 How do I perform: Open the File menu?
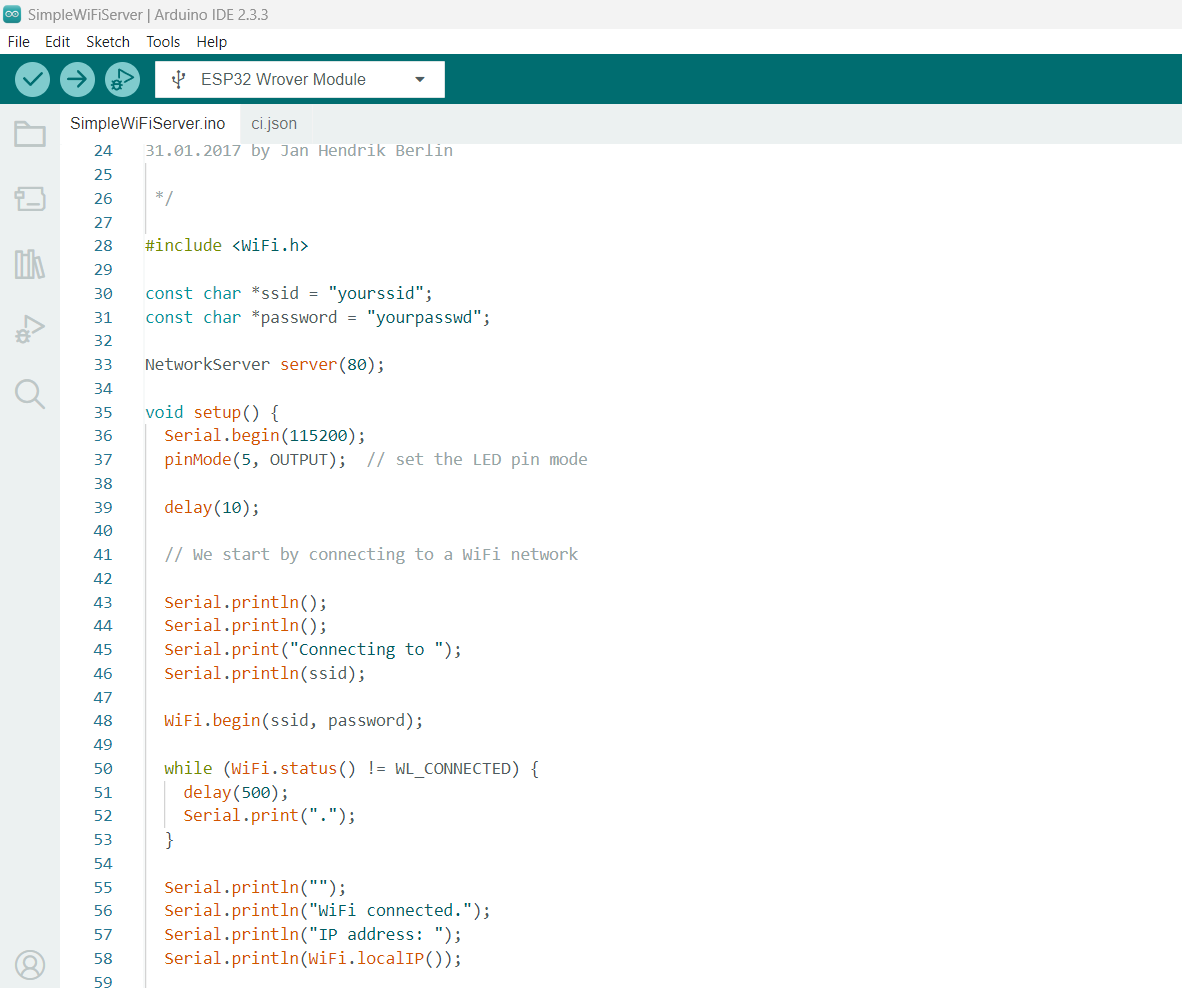tap(19, 41)
